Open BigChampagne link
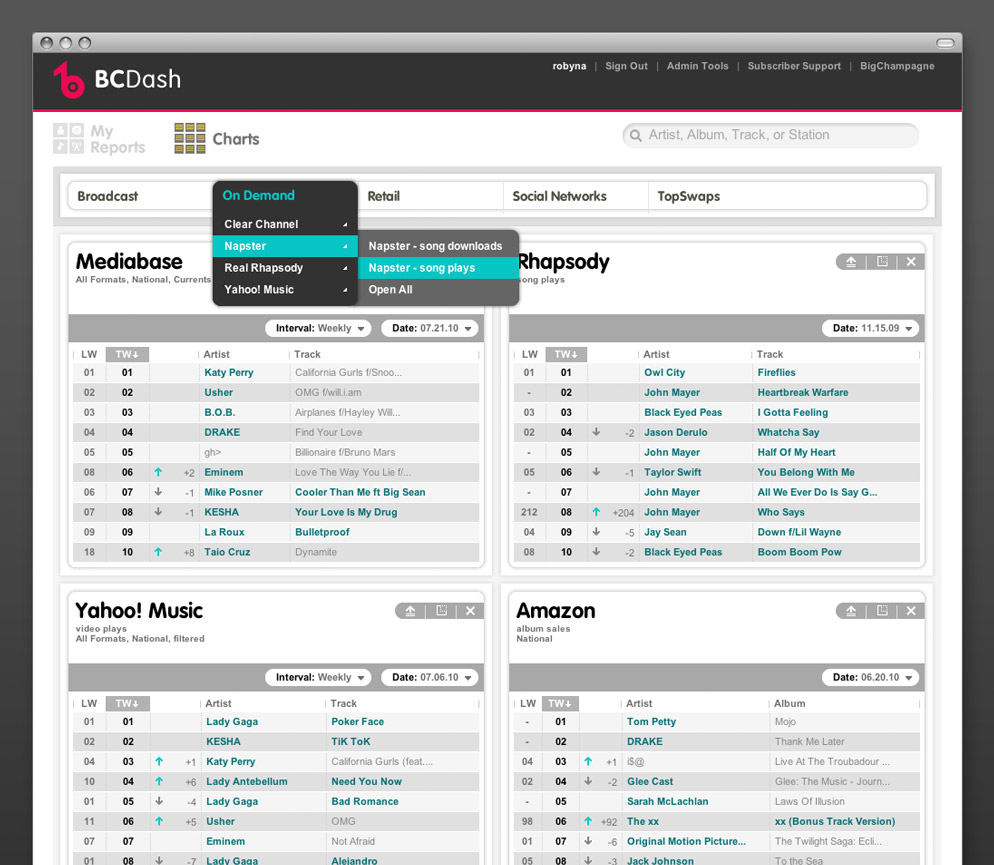This screenshot has width=994, height=865. (897, 66)
